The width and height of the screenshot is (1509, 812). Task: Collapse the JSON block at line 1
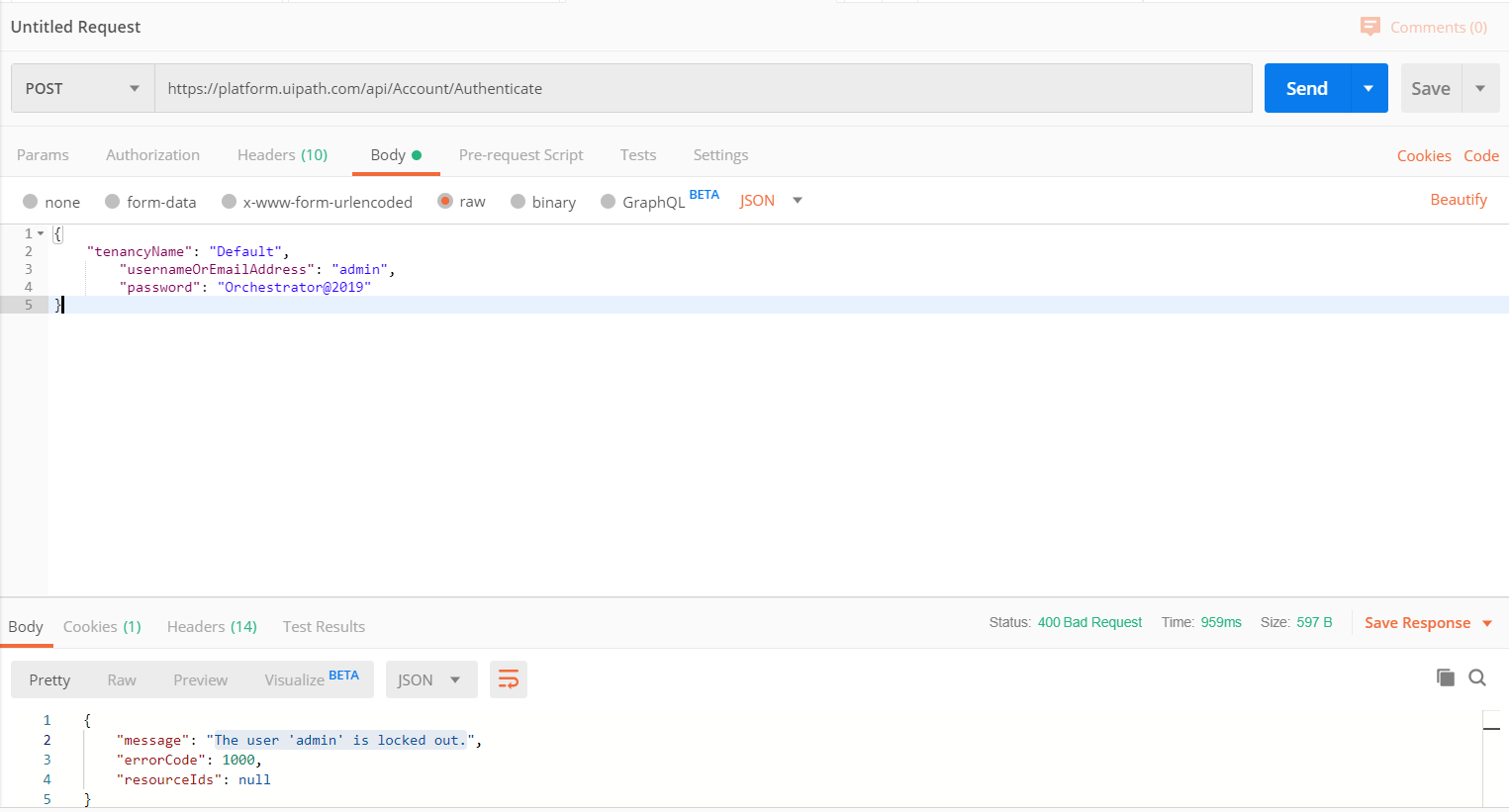tap(41, 233)
